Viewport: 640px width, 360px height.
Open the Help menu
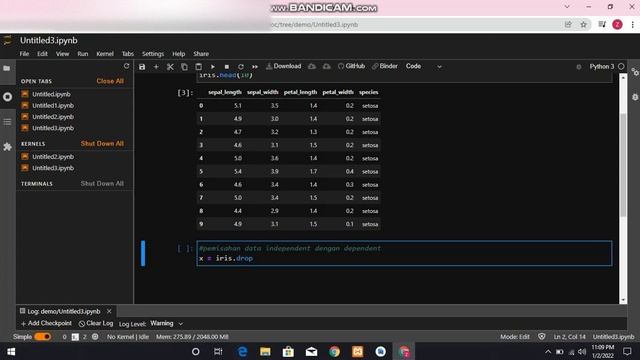178,54
